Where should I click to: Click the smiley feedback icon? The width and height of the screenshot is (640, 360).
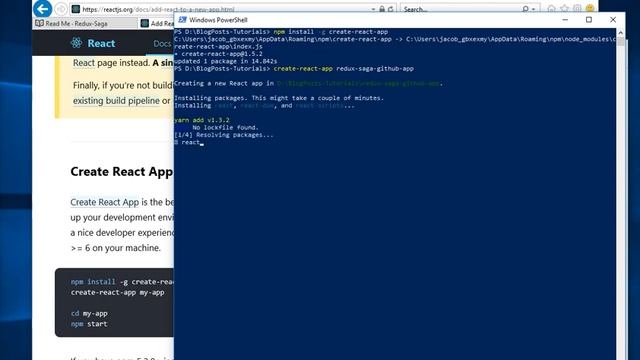[590, 9]
